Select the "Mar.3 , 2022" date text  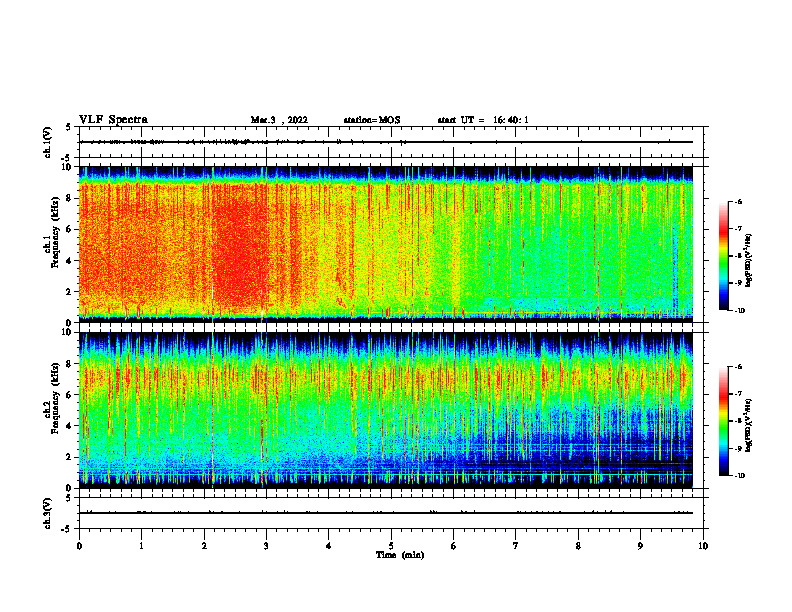(279, 120)
